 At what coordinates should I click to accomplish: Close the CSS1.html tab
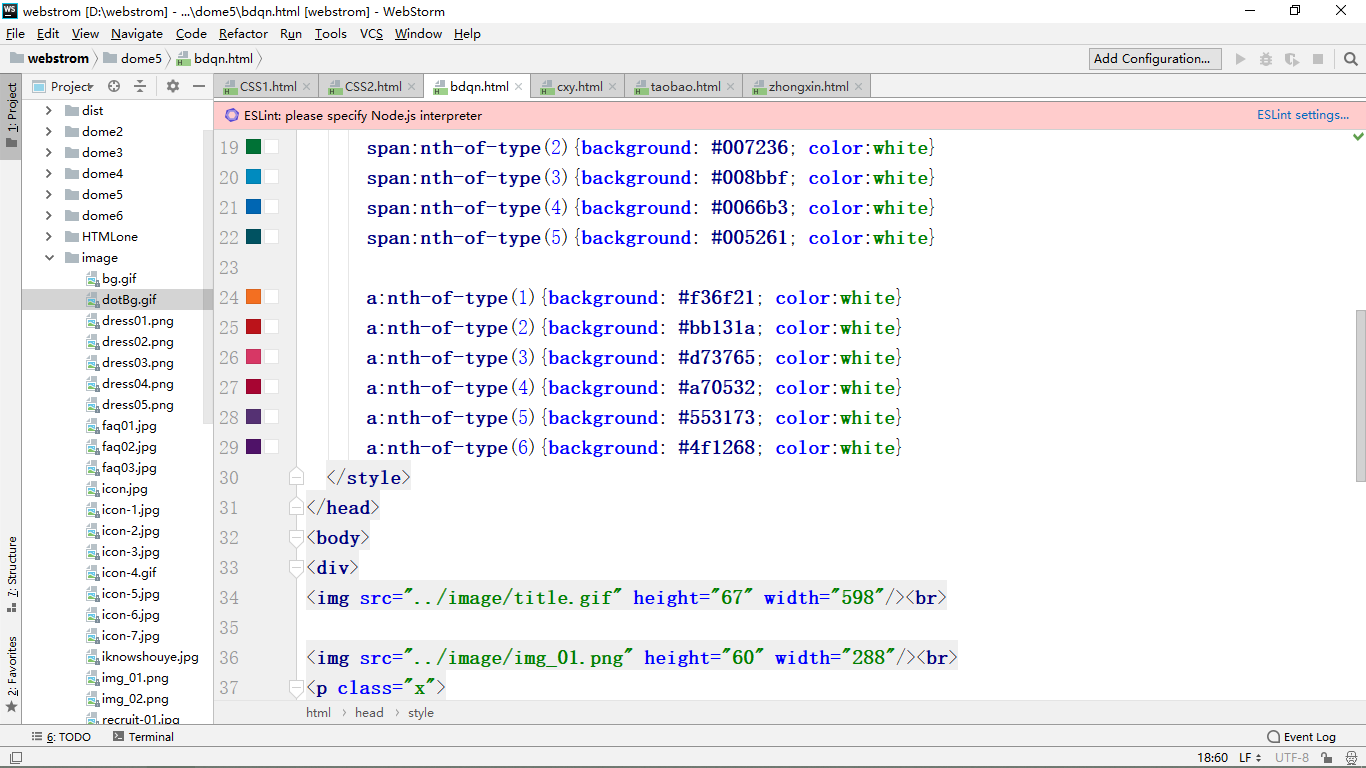pos(307,87)
